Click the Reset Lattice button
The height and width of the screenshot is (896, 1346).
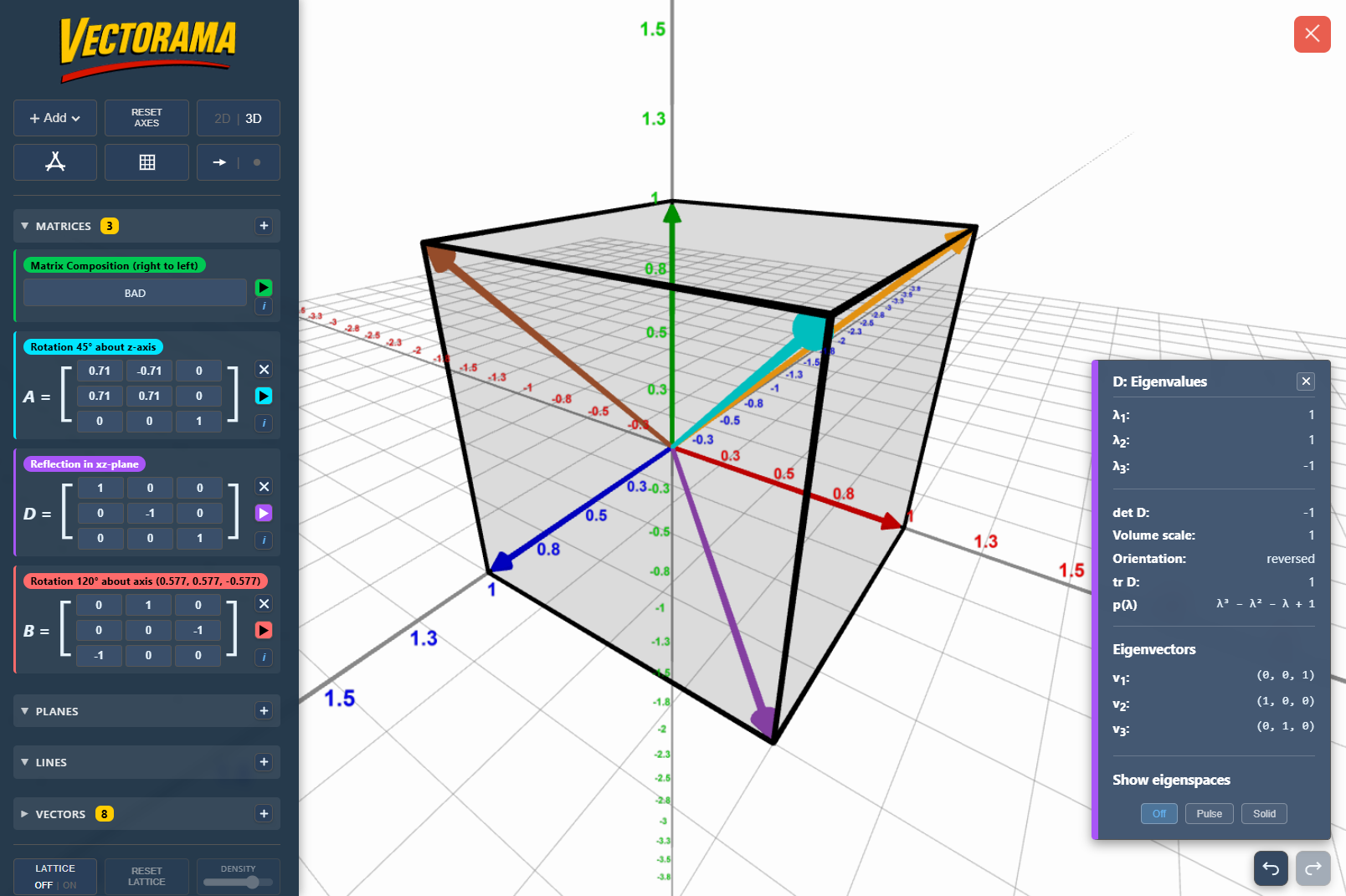tap(146, 876)
